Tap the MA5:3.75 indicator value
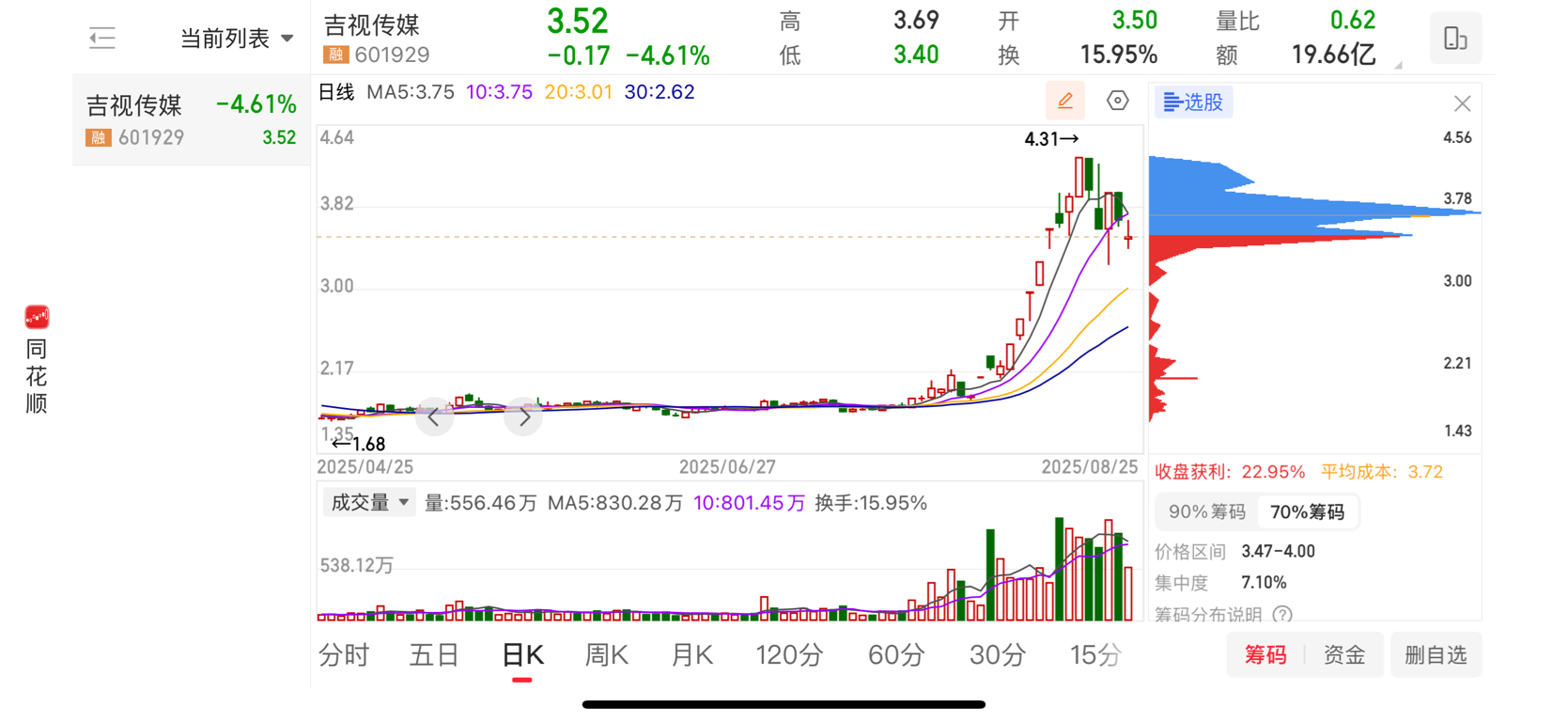1568x722 pixels. 411,92
